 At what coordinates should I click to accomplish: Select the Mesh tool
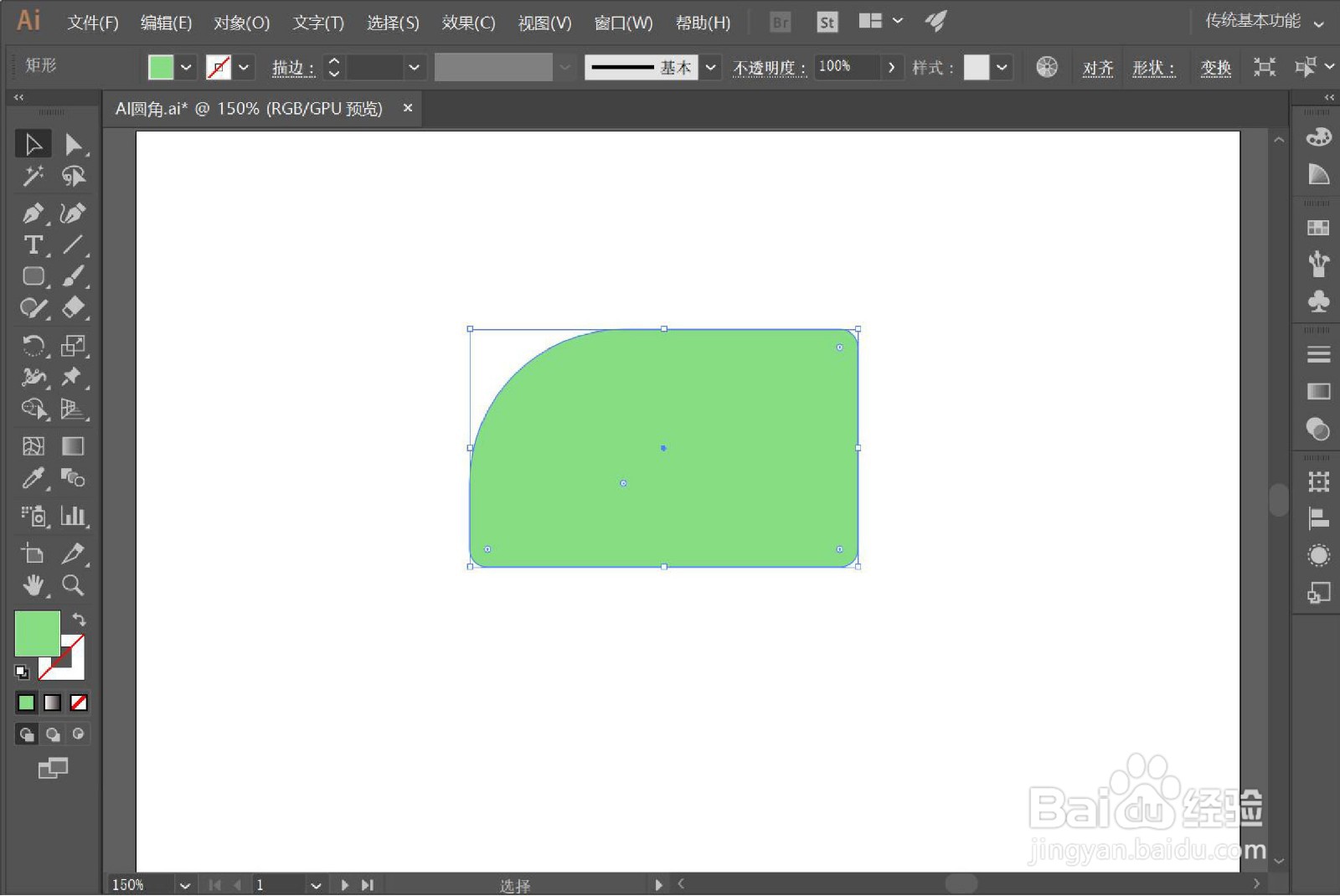[x=33, y=445]
